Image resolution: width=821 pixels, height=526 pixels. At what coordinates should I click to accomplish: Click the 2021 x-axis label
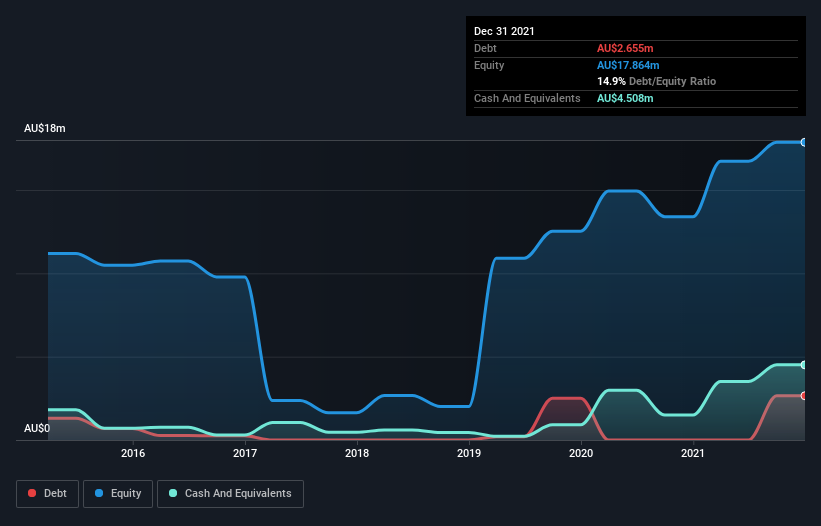(x=693, y=453)
